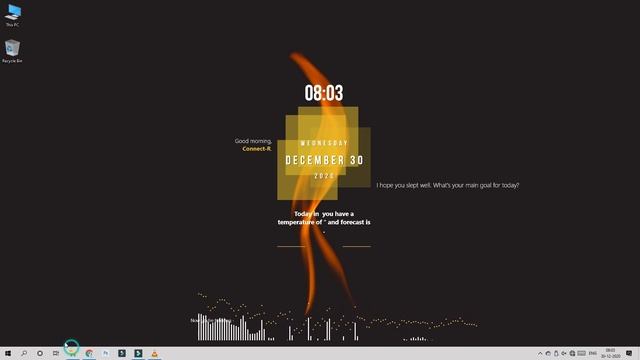Open Chrome from the taskbar

pyautogui.click(x=89, y=353)
